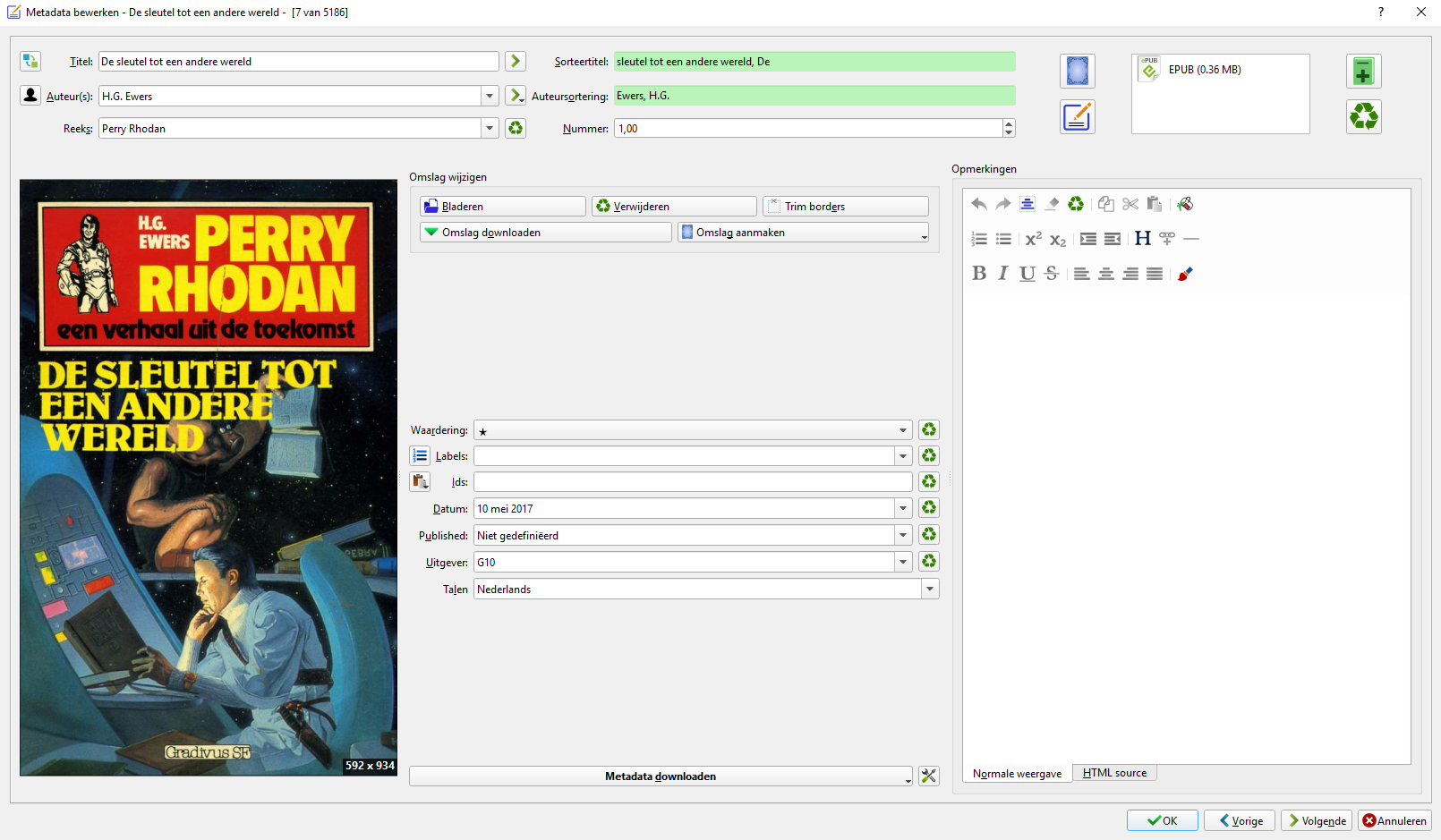The height and width of the screenshot is (840, 1441).
Task: Click the Omslag downloaden button
Action: (x=546, y=233)
